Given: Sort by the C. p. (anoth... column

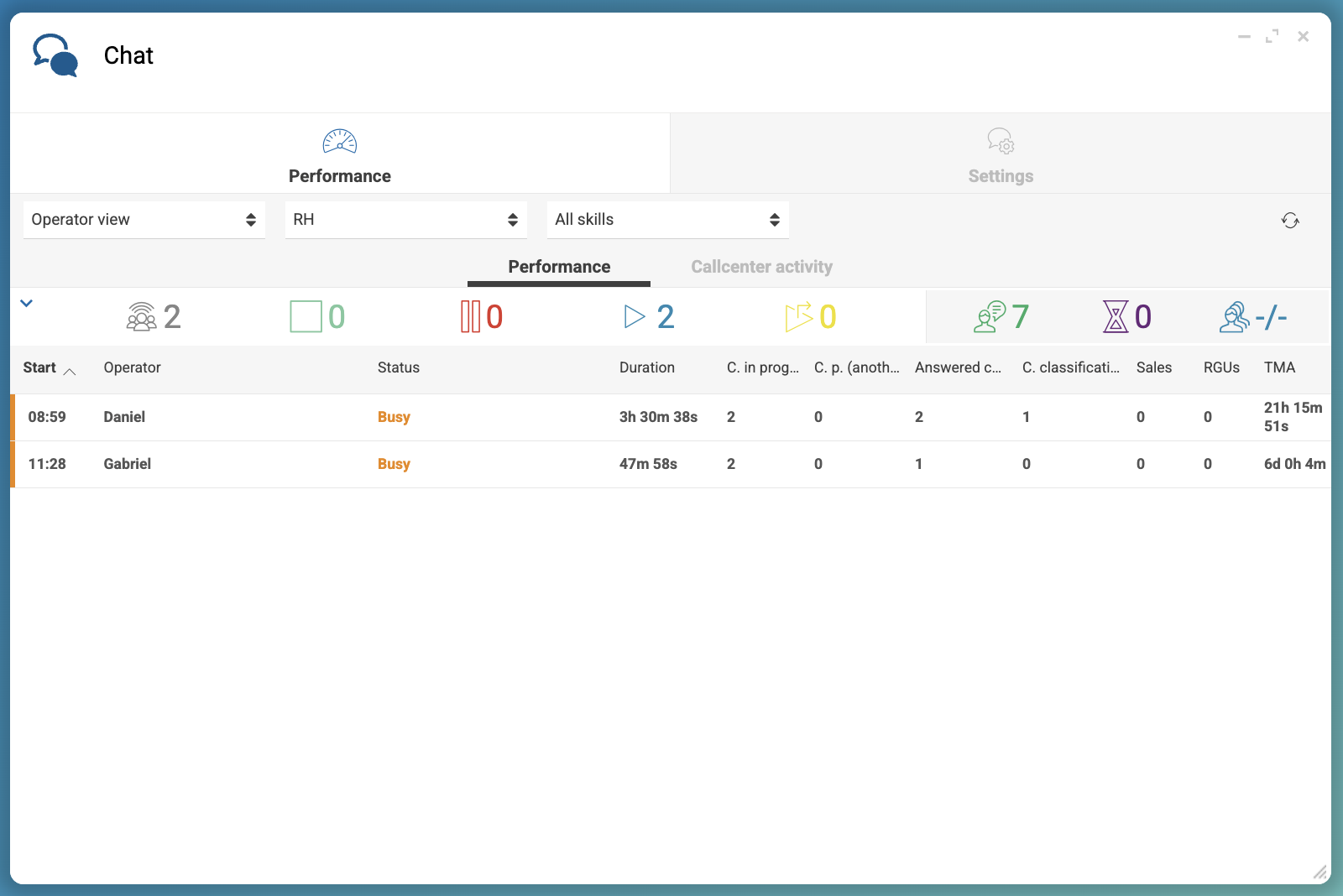Looking at the screenshot, I should tap(857, 367).
